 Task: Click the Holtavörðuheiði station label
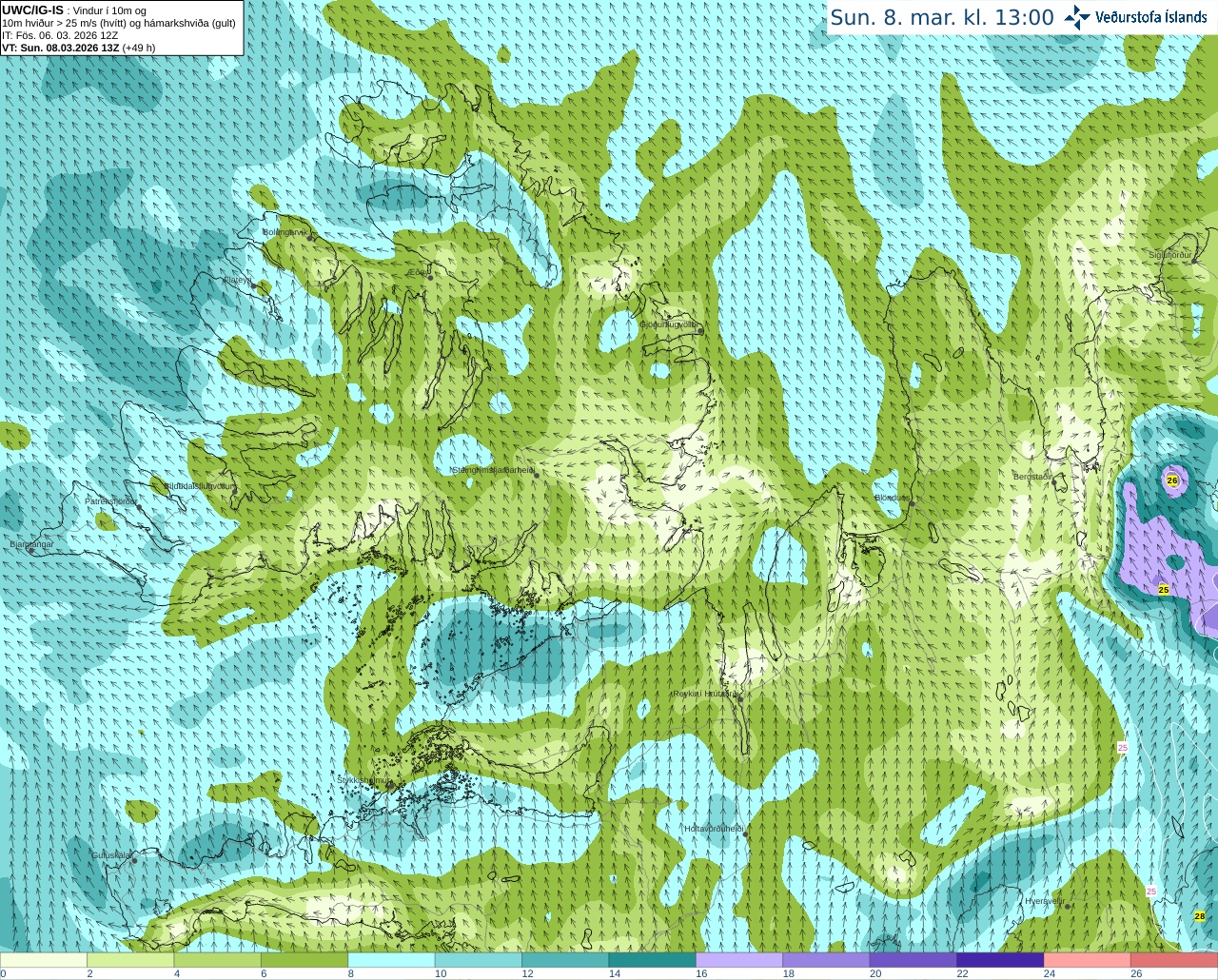[x=714, y=829]
